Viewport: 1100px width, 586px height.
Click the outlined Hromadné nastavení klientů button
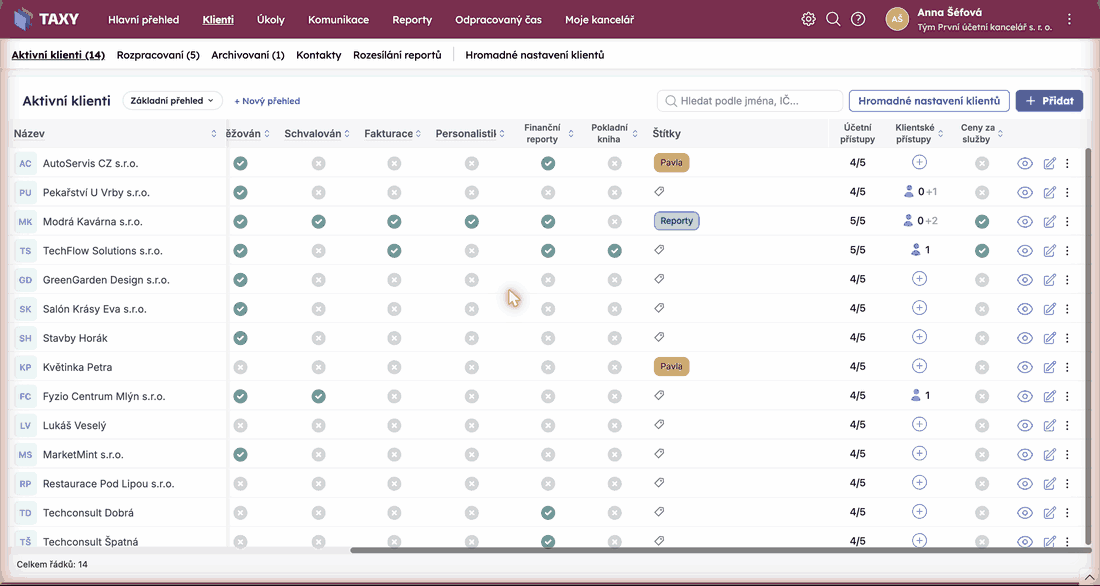coord(929,101)
